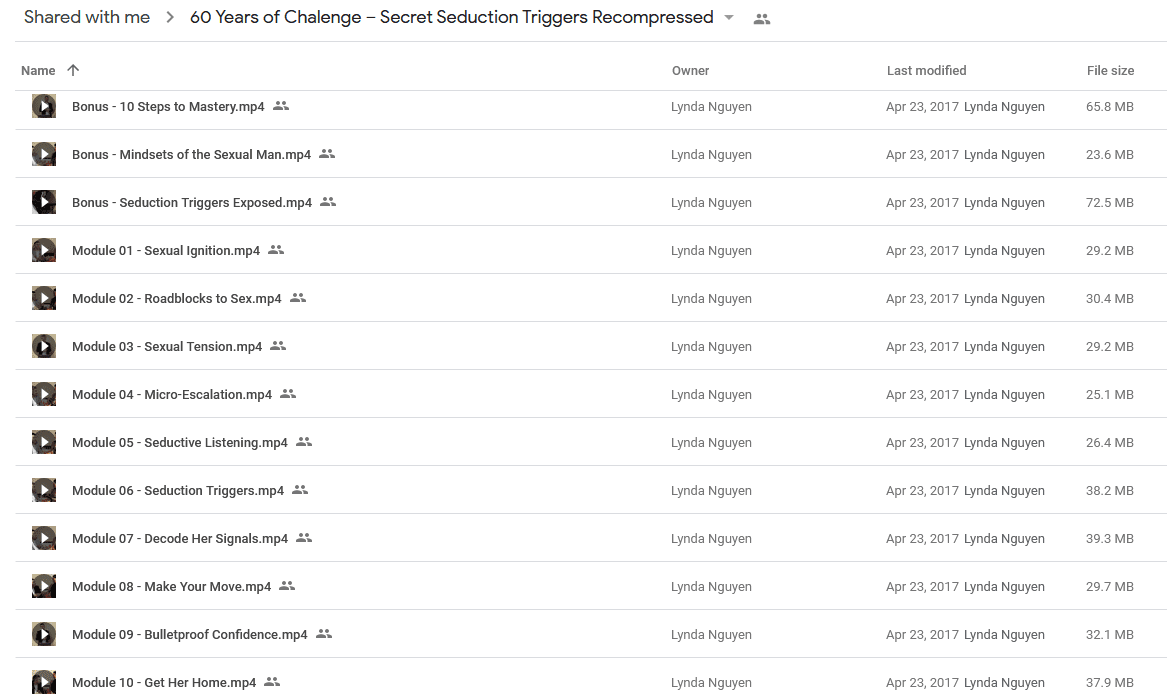Open the folder name dropdown arrow in breadcrumb
The image size is (1167, 698).
click(729, 17)
